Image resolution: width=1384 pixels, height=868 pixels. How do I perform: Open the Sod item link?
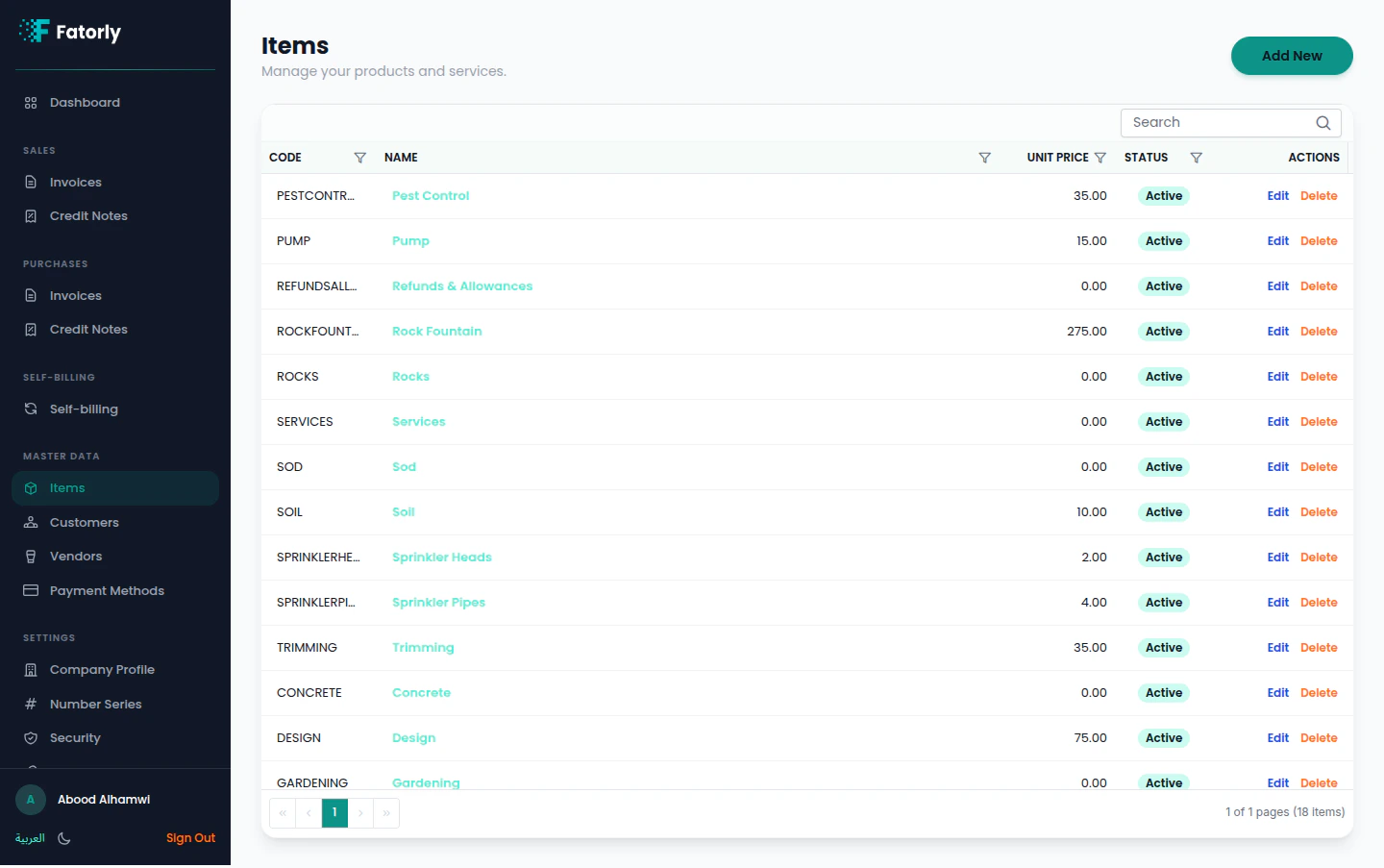pyautogui.click(x=404, y=467)
